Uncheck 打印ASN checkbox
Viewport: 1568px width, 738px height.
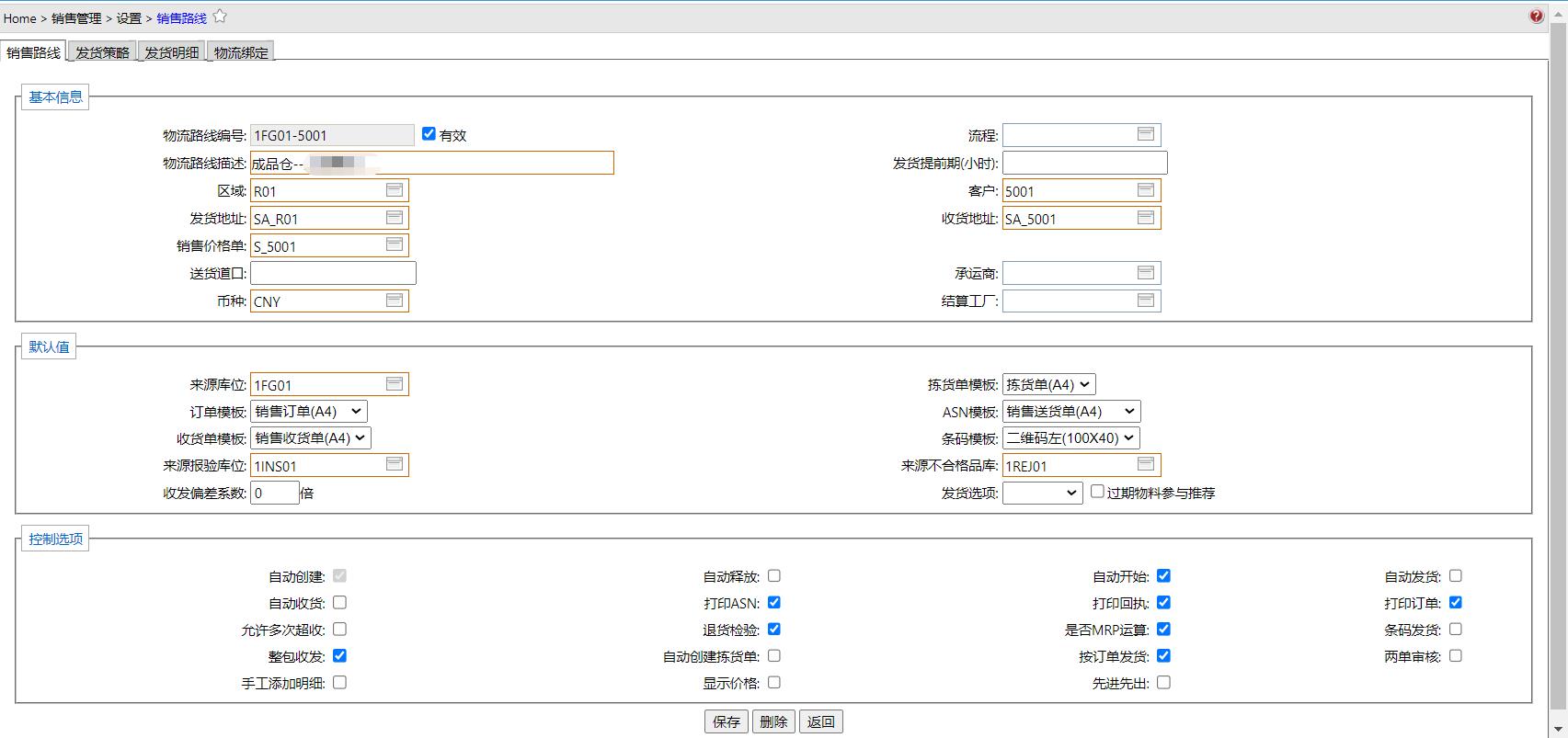click(774, 602)
